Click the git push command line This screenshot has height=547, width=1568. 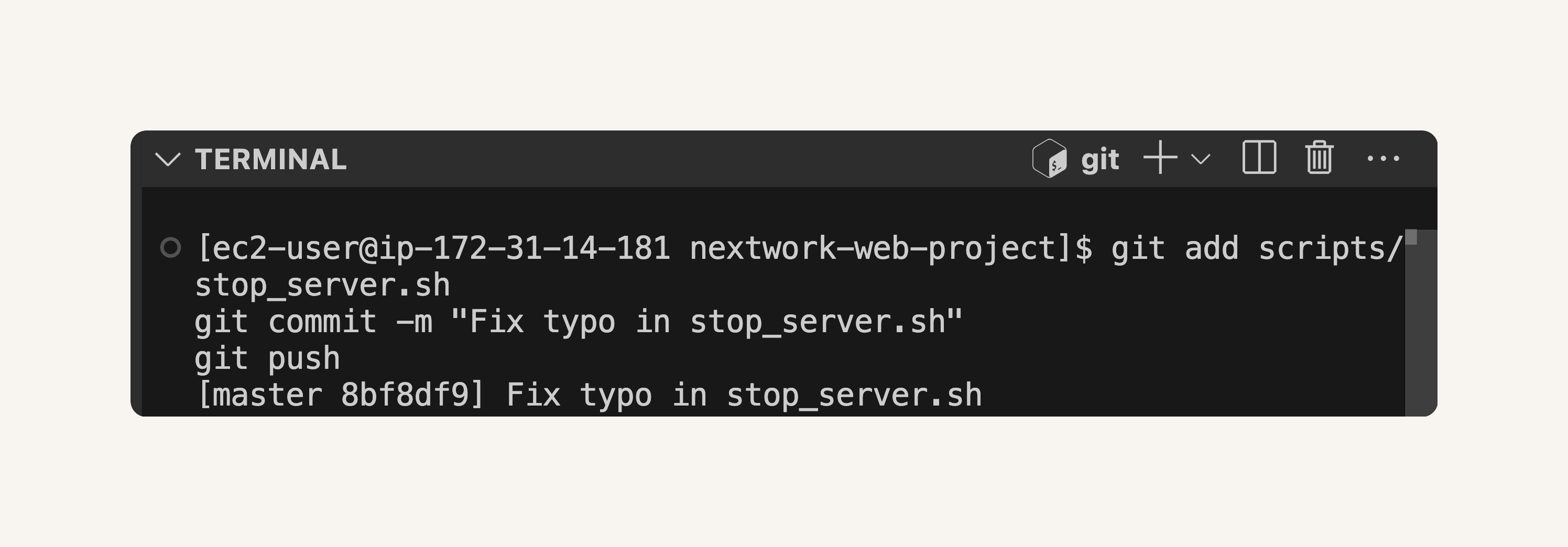click(x=267, y=358)
